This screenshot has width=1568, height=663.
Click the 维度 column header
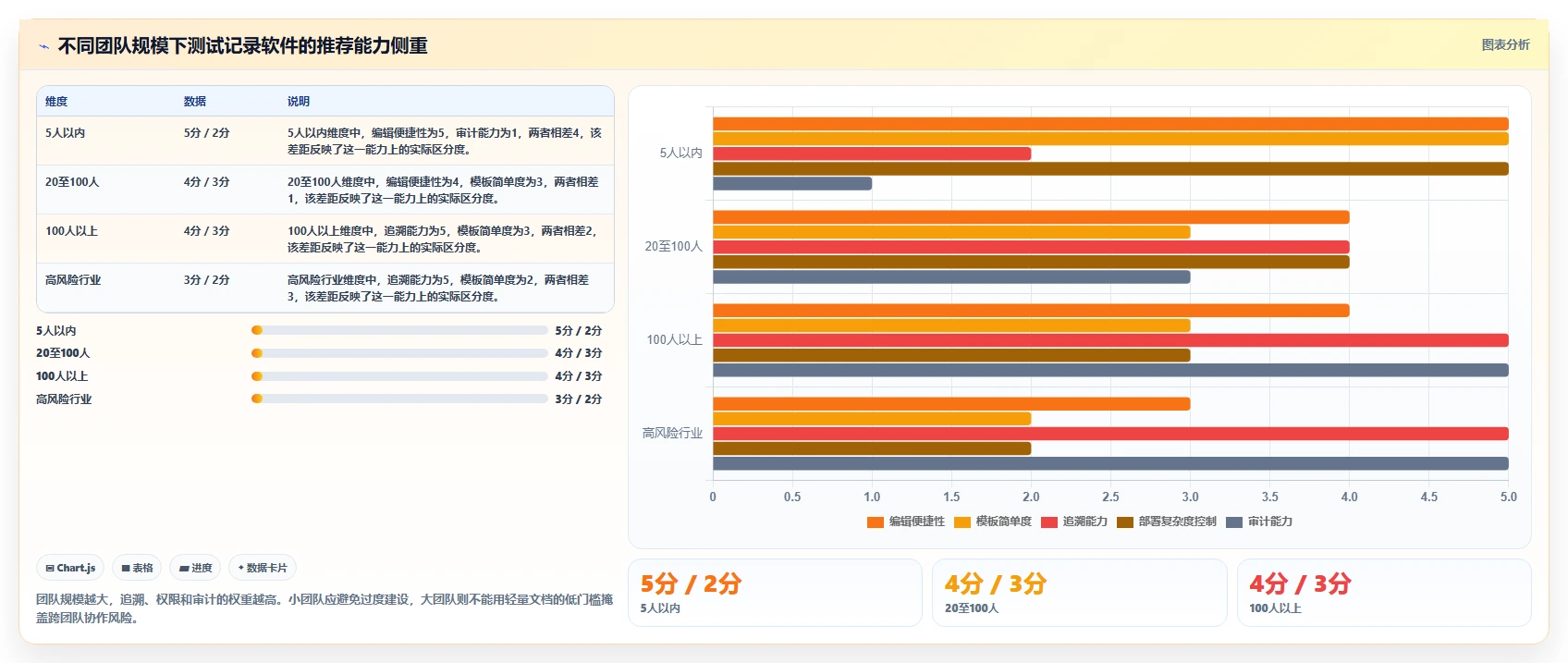[56, 102]
